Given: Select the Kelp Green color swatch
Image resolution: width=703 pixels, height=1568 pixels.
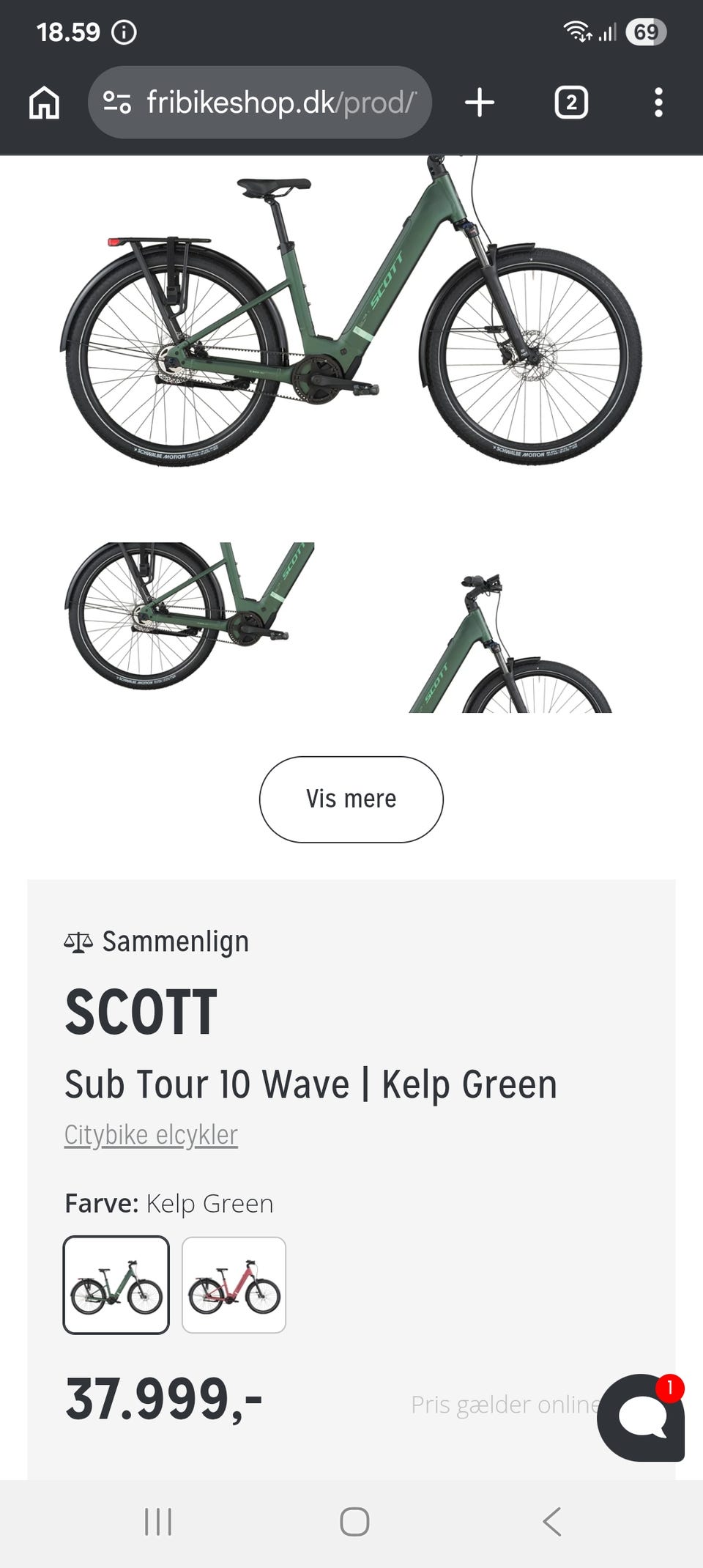Looking at the screenshot, I should (116, 1285).
